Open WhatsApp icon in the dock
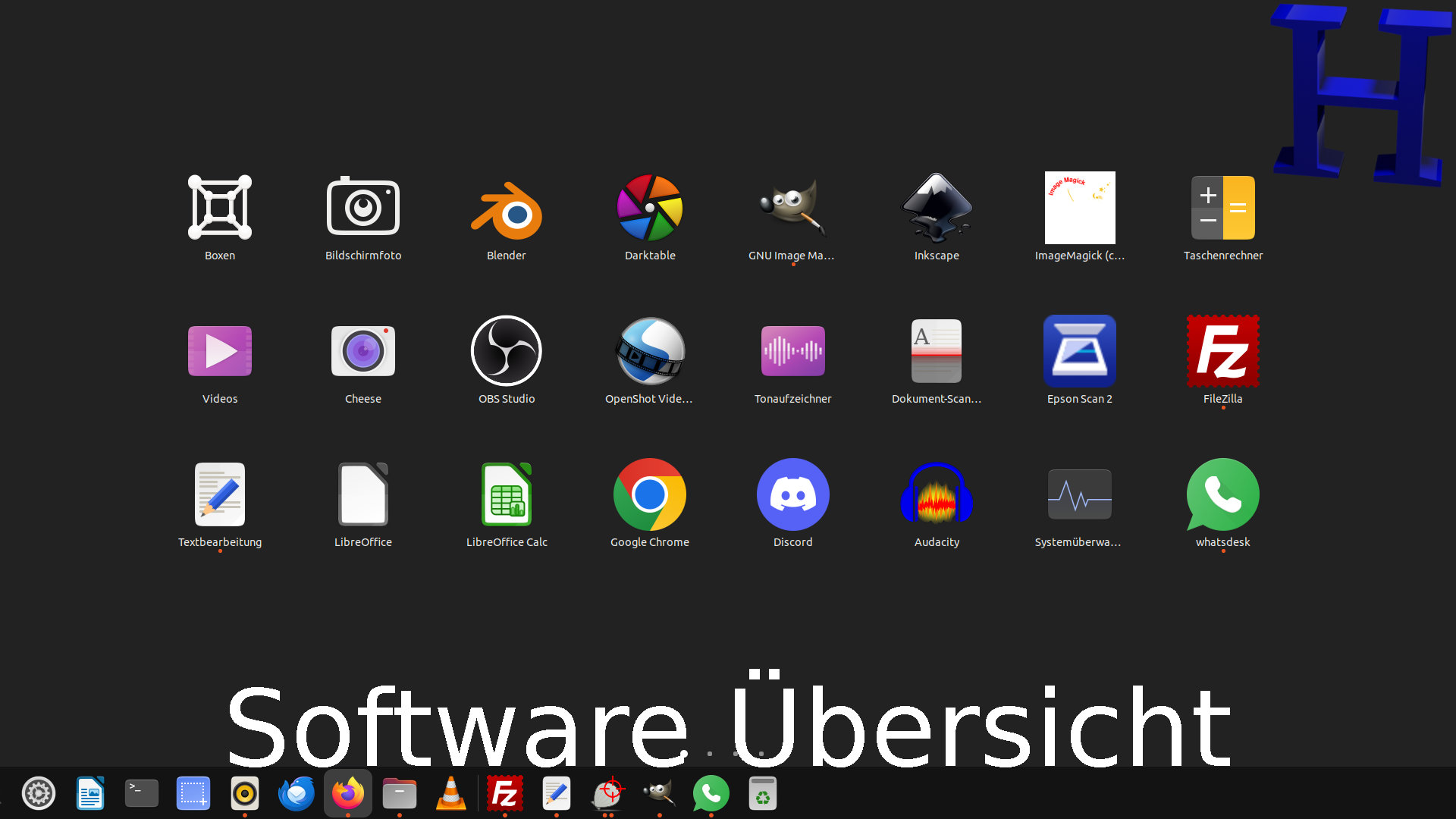The height and width of the screenshot is (819, 1456). tap(711, 794)
